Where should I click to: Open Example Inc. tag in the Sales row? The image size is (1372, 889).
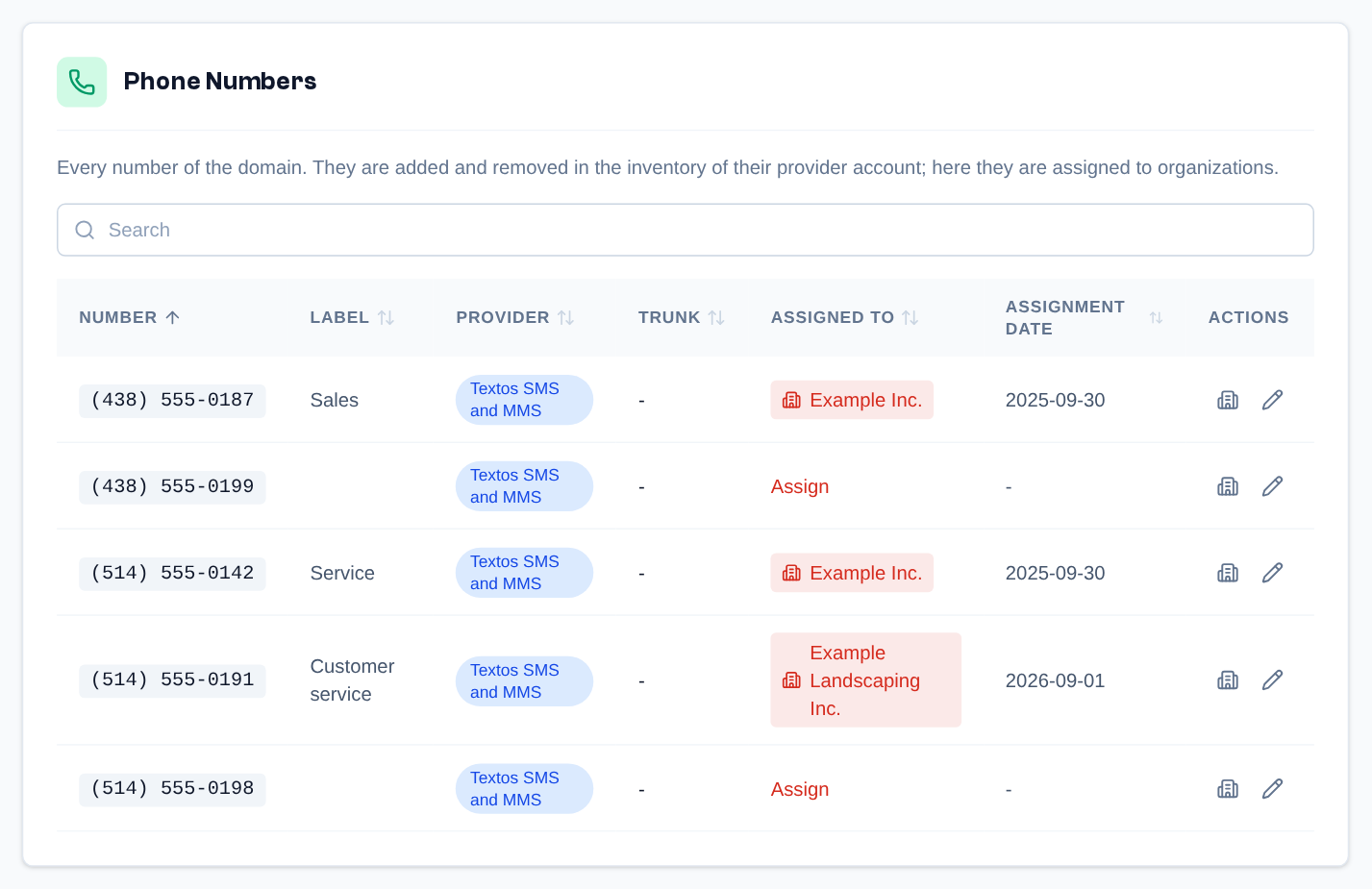tap(852, 400)
